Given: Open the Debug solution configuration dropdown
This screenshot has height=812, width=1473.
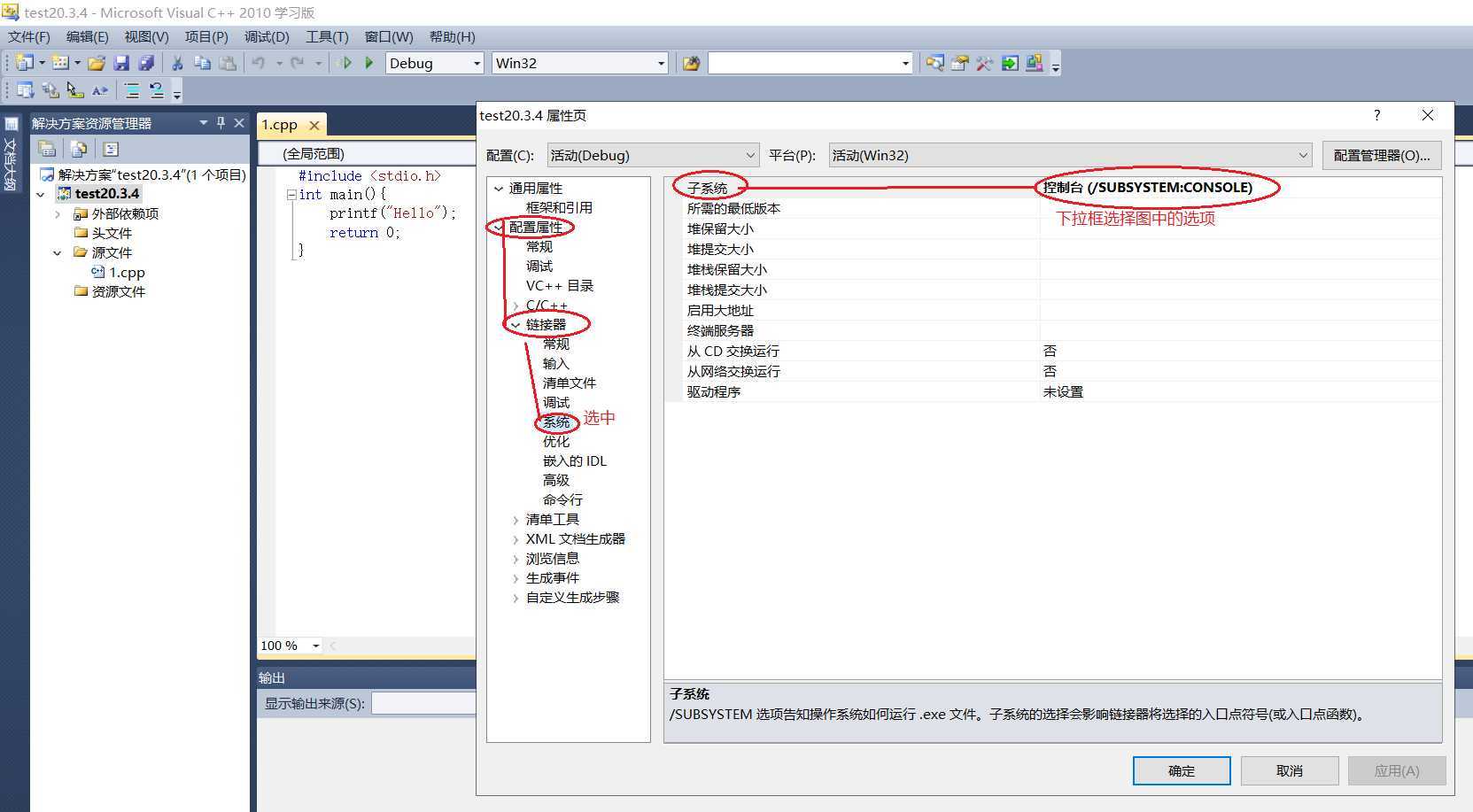Looking at the screenshot, I should click(x=477, y=63).
